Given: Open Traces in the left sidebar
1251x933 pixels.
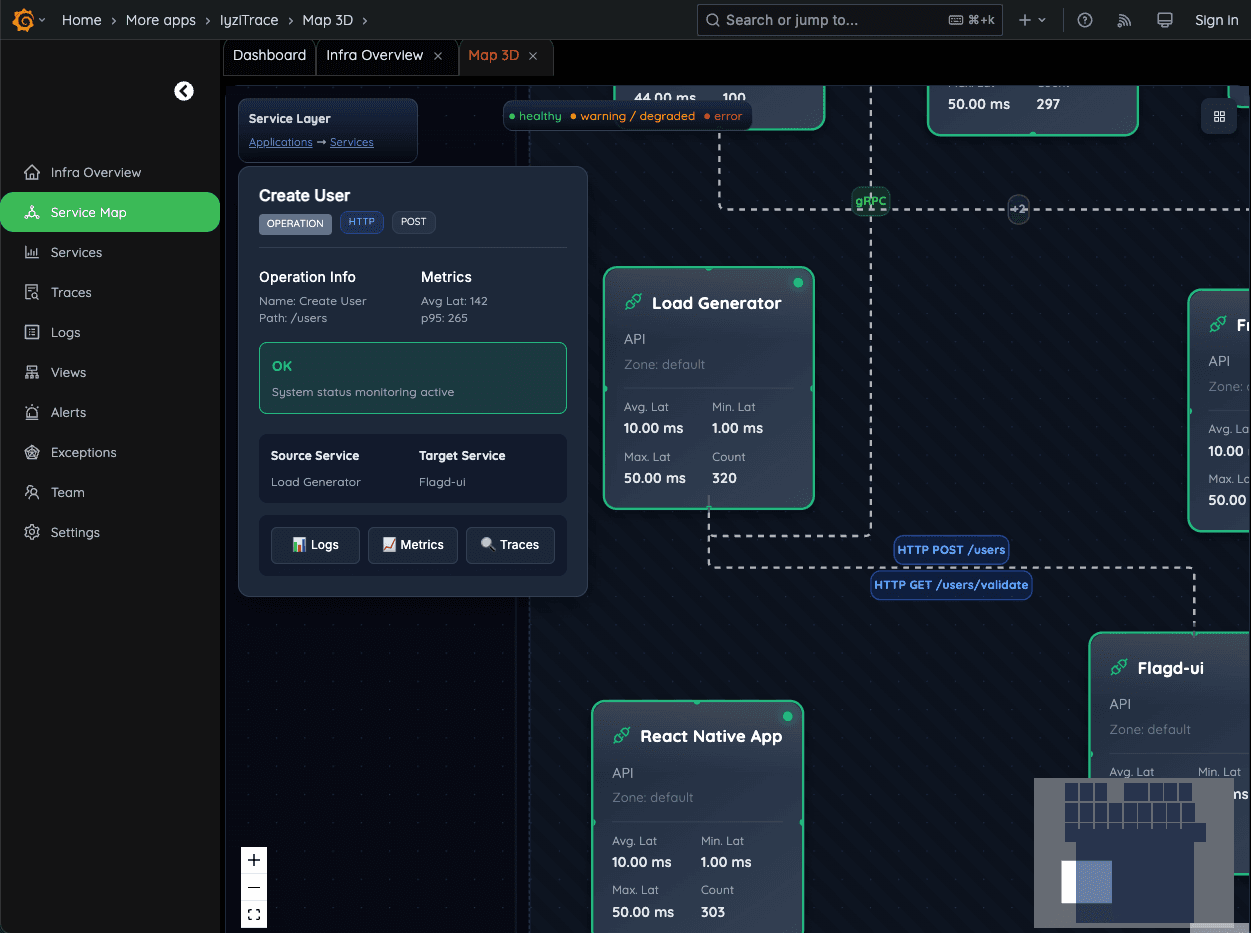Looking at the screenshot, I should (x=71, y=292).
